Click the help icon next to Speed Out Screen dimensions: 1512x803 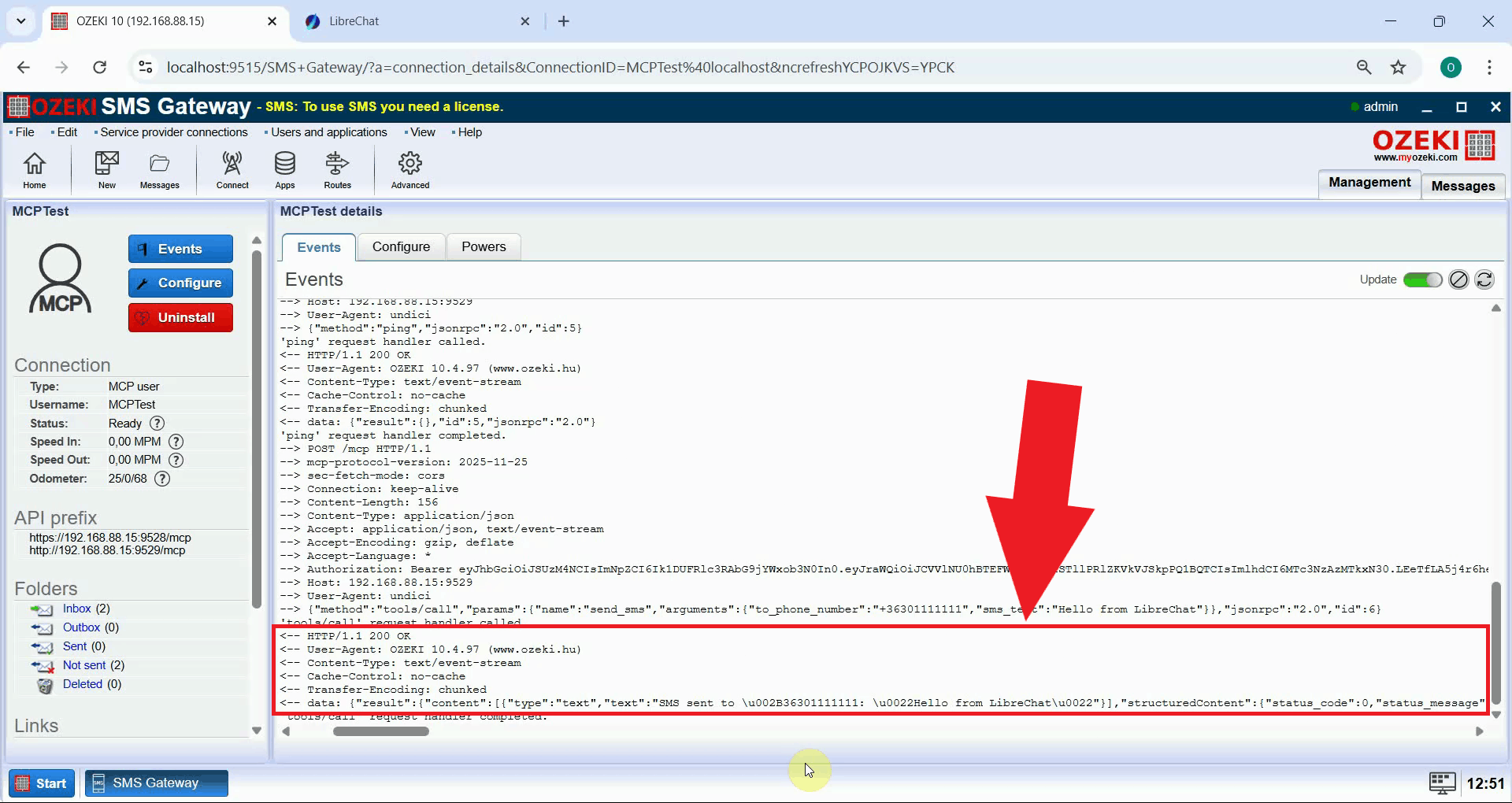(x=176, y=460)
